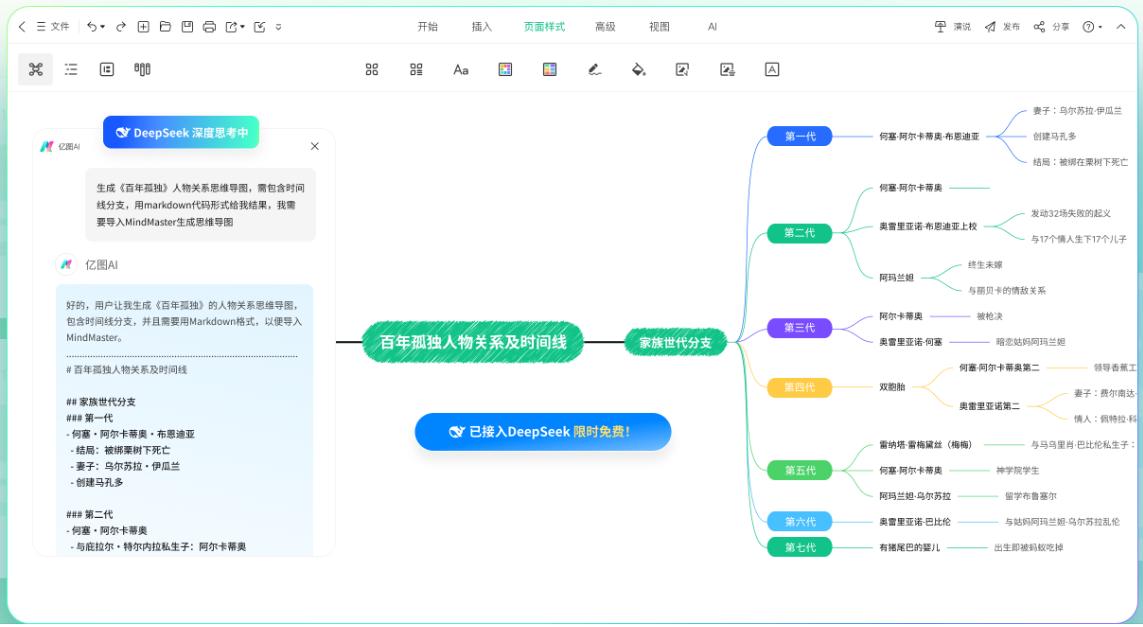Click the undo arrow
1143x627 pixels.
point(91,27)
